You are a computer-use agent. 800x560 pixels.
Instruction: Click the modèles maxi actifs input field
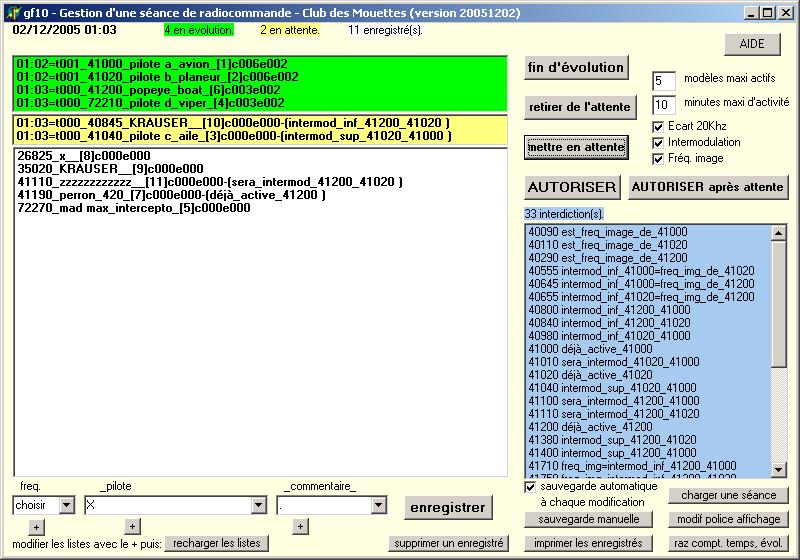pyautogui.click(x=664, y=81)
